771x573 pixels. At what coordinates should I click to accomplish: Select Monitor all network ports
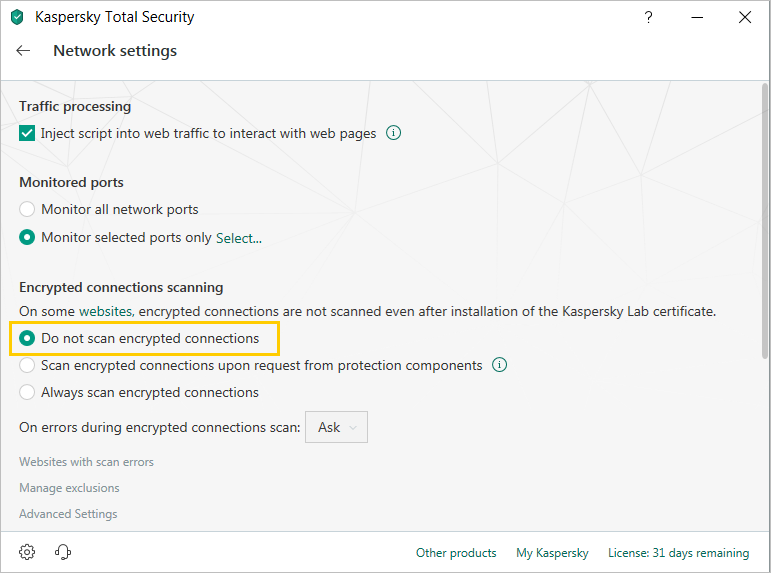click(27, 209)
